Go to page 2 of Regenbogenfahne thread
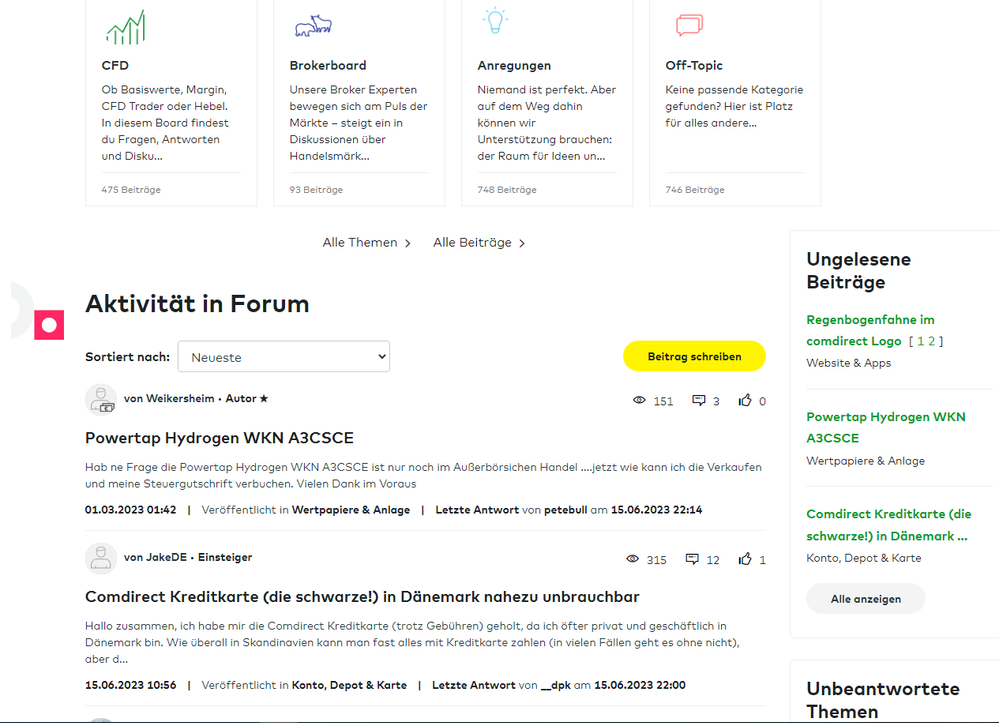The image size is (999, 723). pyautogui.click(x=932, y=341)
